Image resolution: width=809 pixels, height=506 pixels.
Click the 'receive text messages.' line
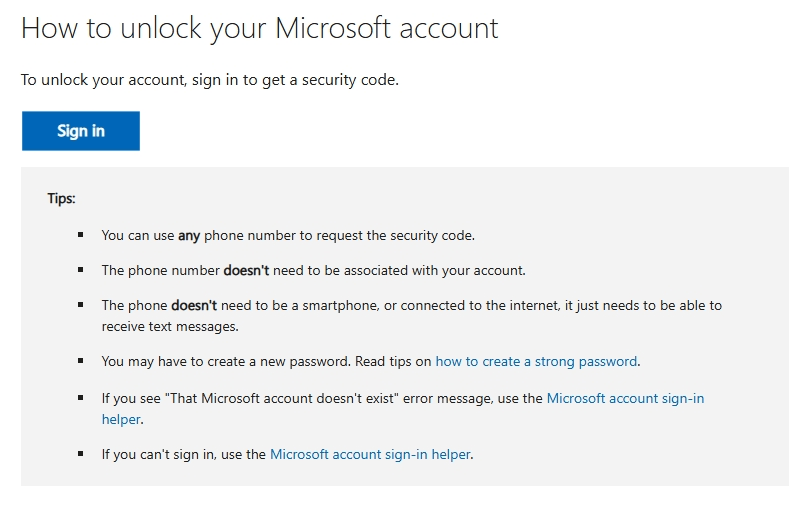point(170,327)
